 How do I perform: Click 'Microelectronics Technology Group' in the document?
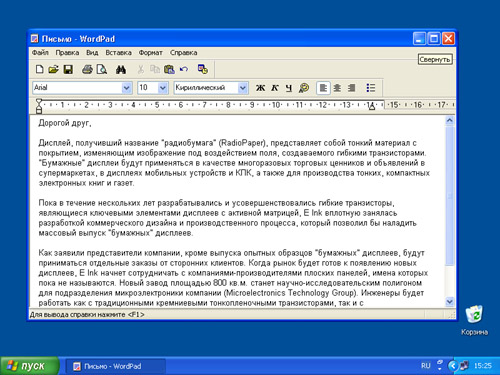290,293
